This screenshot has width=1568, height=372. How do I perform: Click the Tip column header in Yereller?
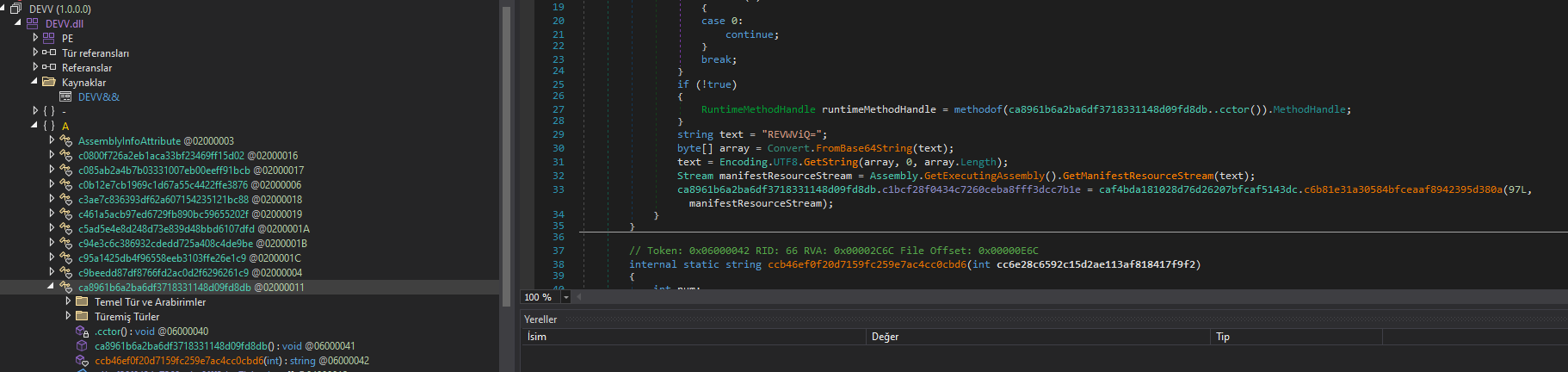click(1222, 337)
